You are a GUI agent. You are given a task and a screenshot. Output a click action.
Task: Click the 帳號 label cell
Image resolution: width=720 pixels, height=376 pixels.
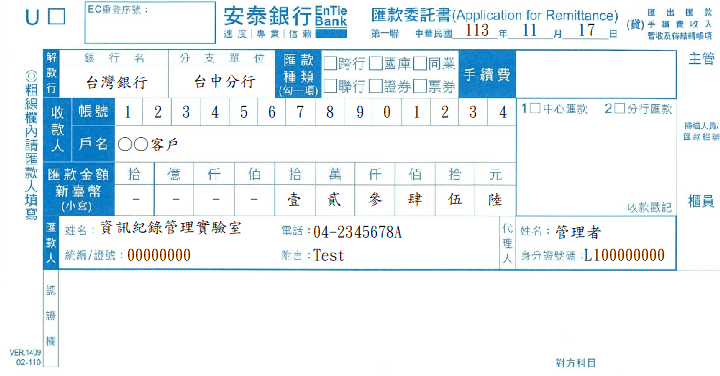tap(93, 112)
